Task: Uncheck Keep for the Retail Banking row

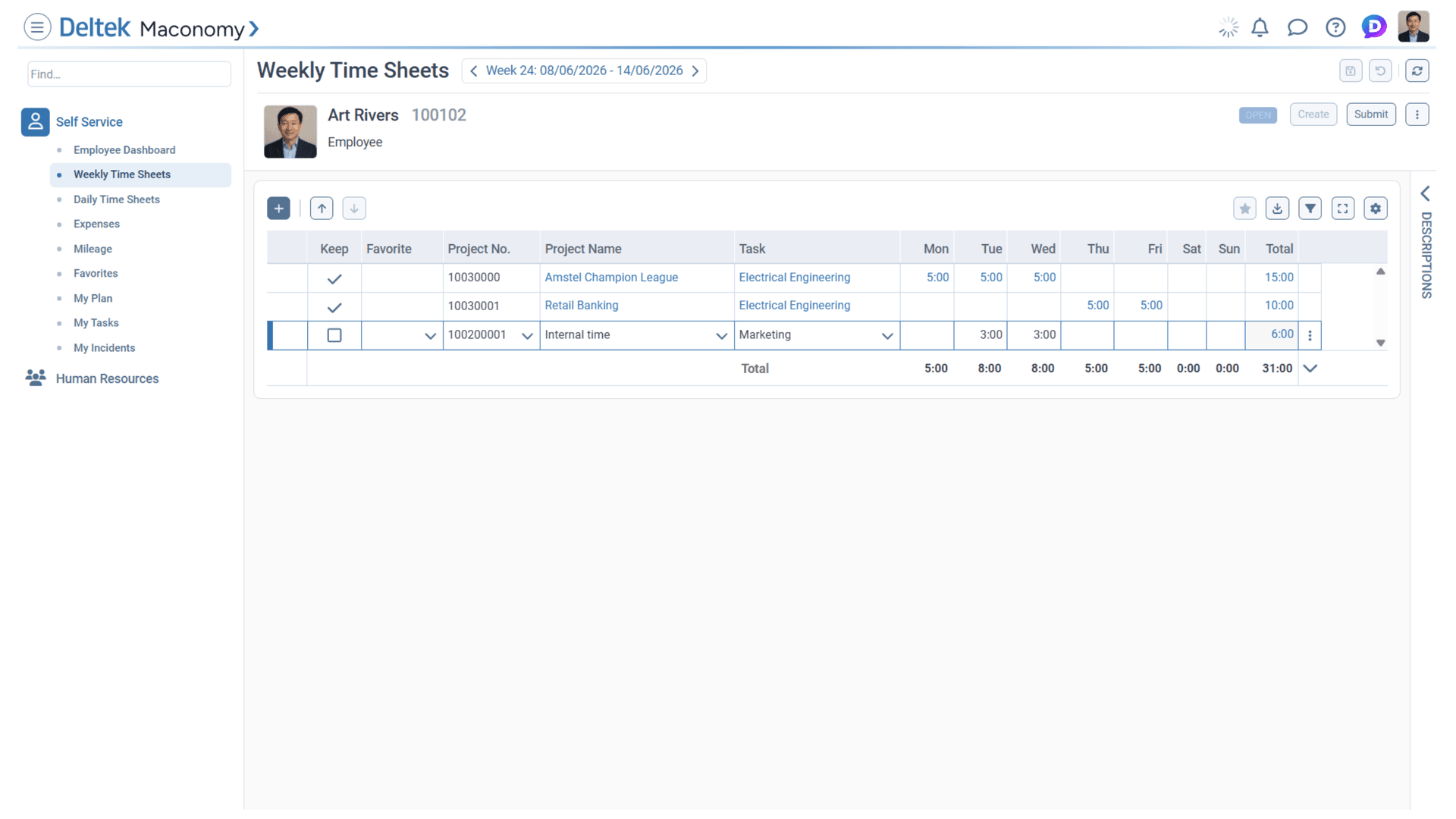Action: (334, 306)
